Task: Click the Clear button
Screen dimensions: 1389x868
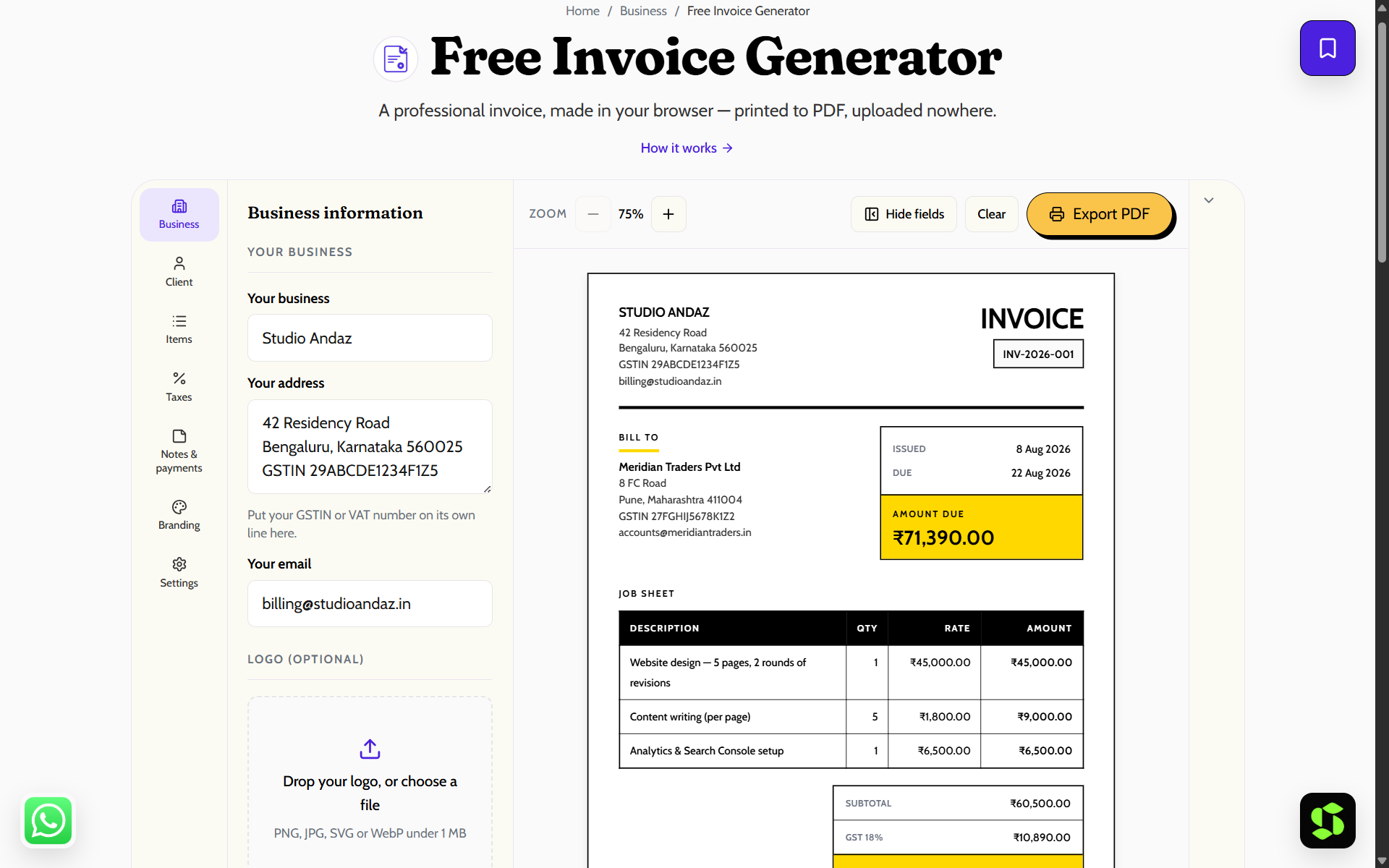Action: pos(991,214)
